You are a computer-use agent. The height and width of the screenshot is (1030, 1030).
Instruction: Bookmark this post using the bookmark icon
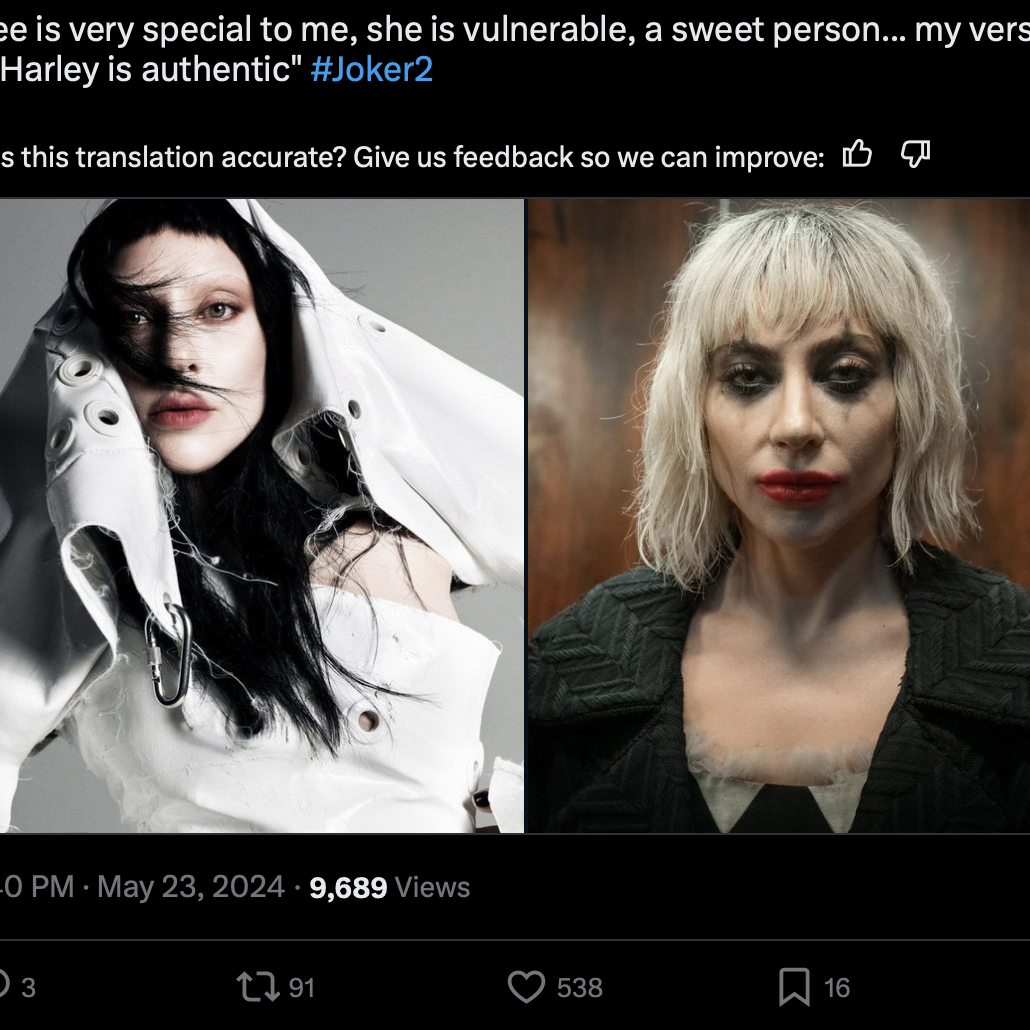(x=793, y=987)
